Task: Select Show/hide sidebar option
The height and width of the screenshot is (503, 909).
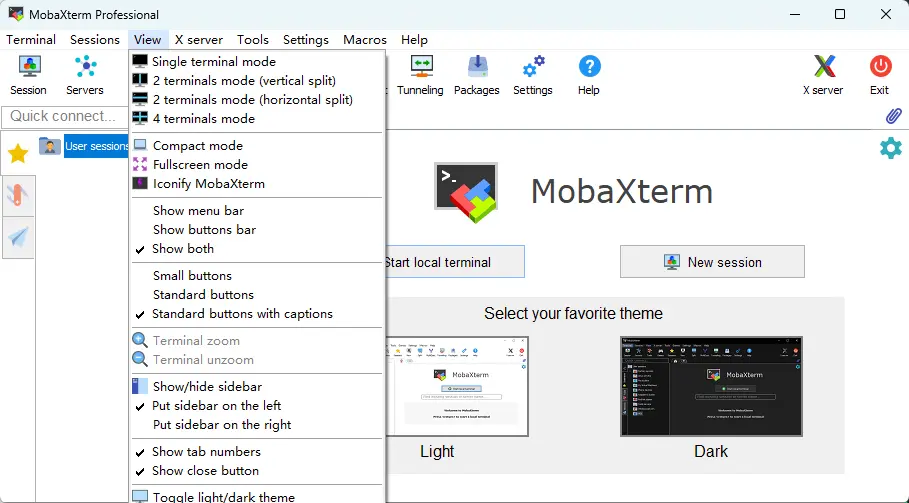Action: pyautogui.click(x=257, y=387)
